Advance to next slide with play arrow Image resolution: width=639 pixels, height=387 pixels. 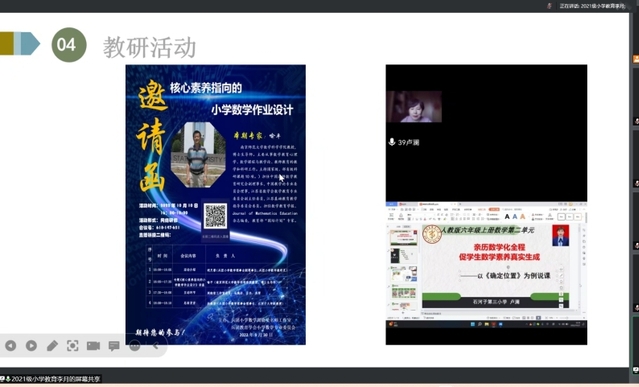pos(31,346)
